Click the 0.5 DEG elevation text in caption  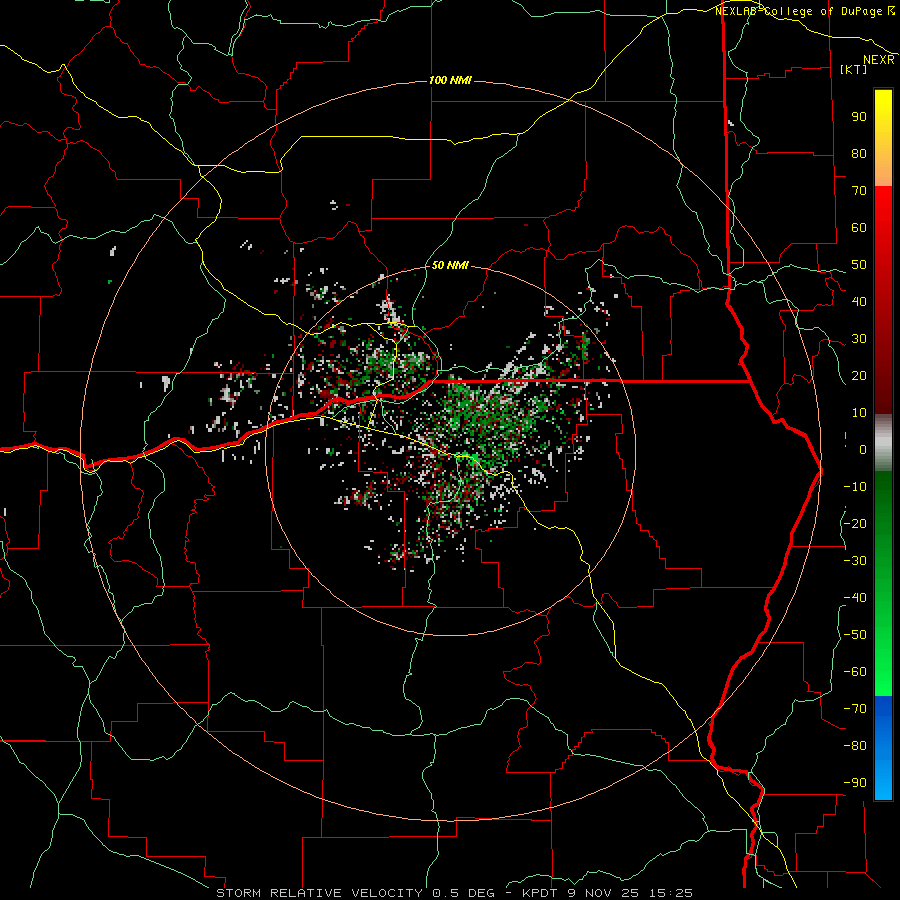point(463,893)
